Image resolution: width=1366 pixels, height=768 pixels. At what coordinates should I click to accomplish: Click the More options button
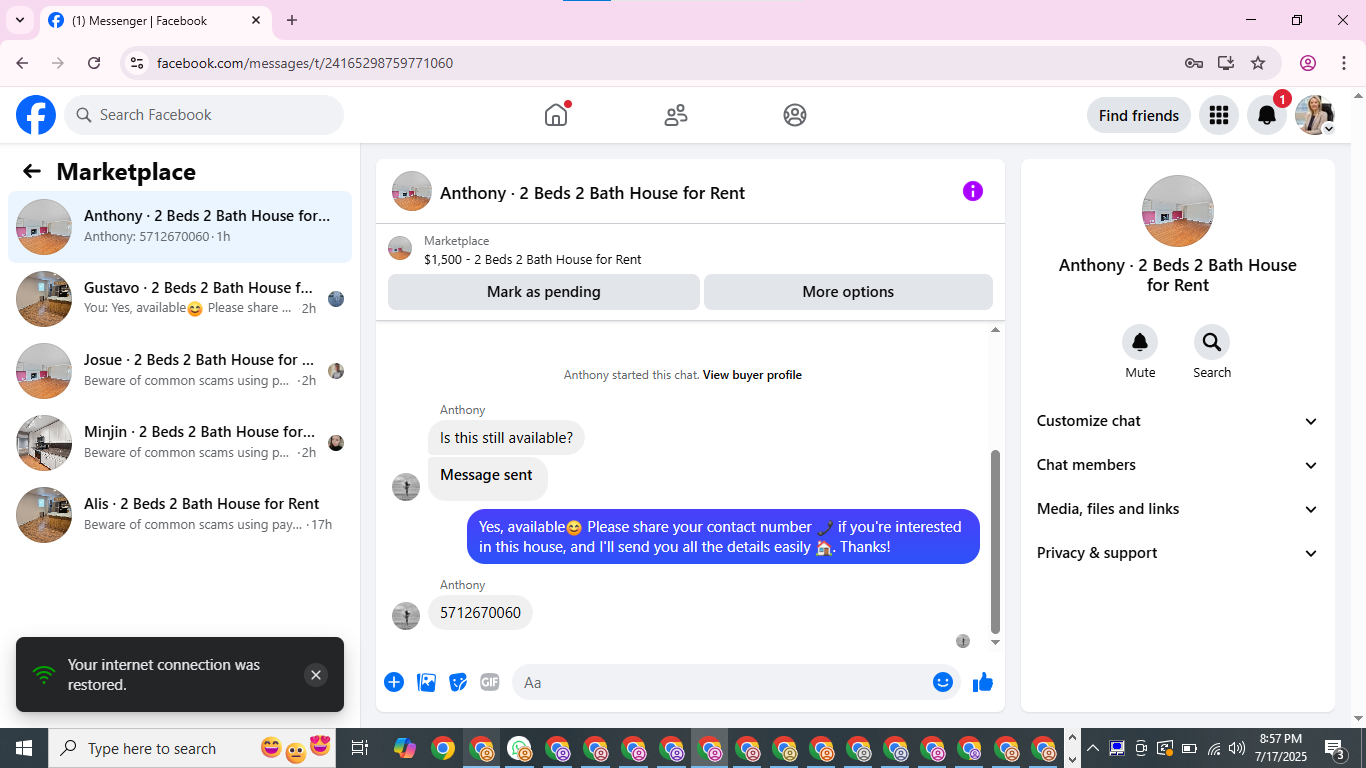click(848, 292)
